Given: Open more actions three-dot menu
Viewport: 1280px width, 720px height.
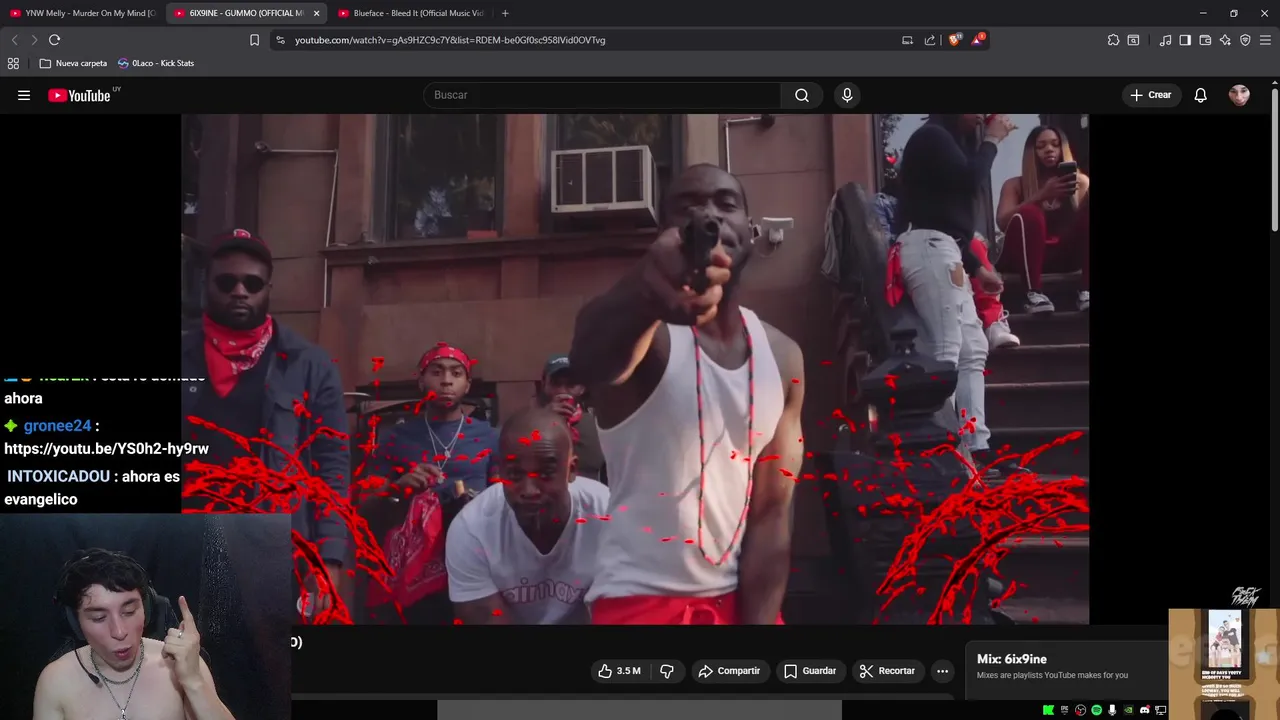Looking at the screenshot, I should click(942, 671).
